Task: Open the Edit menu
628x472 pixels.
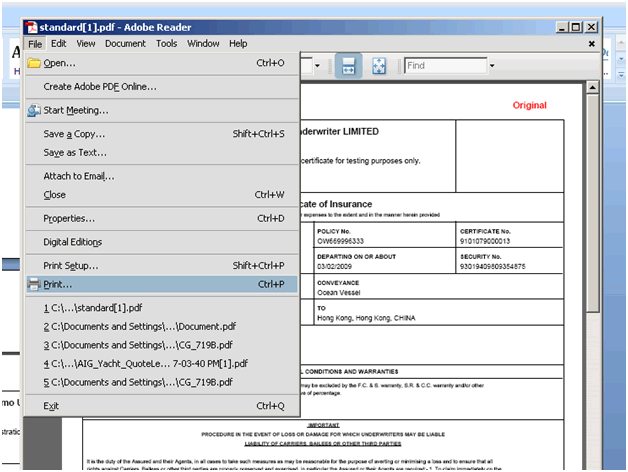Action: tap(58, 43)
